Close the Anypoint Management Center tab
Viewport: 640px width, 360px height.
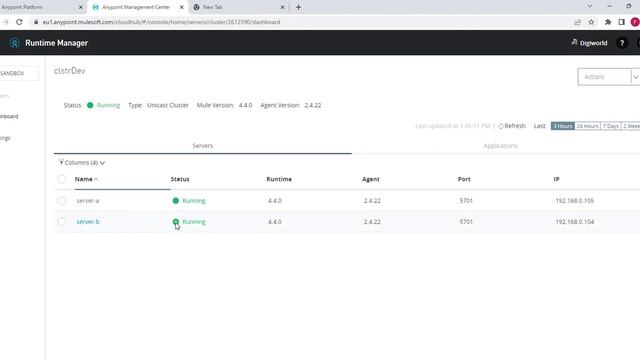pos(182,7)
